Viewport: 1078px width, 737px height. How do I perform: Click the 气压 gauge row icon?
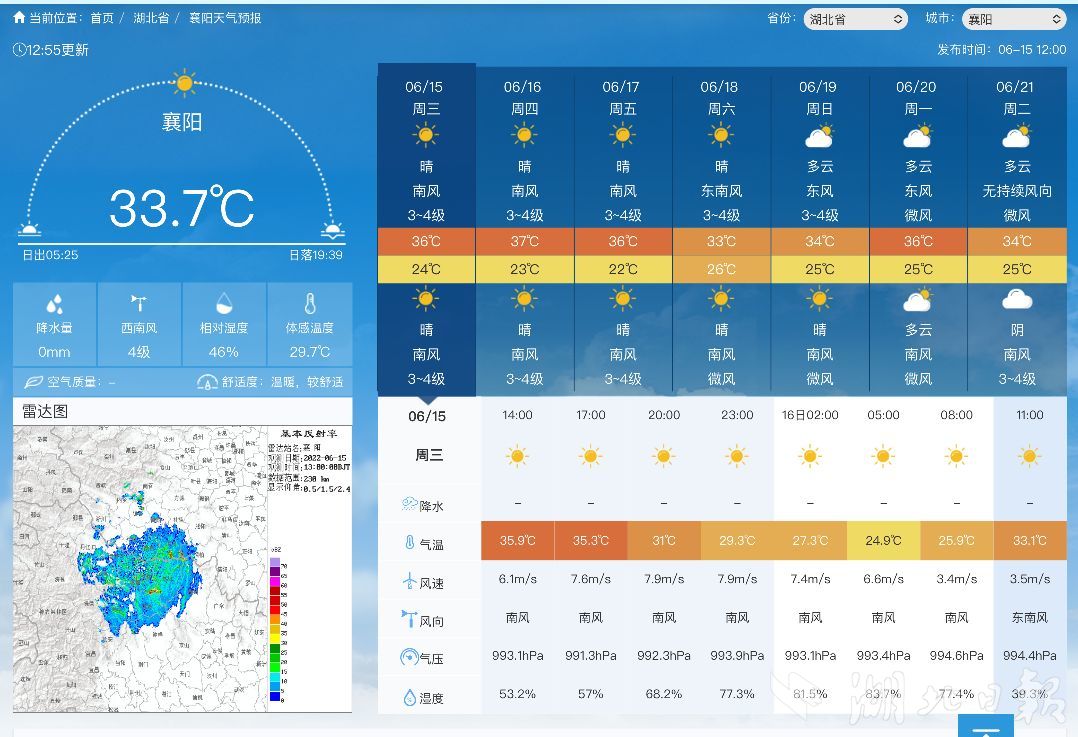coord(410,657)
